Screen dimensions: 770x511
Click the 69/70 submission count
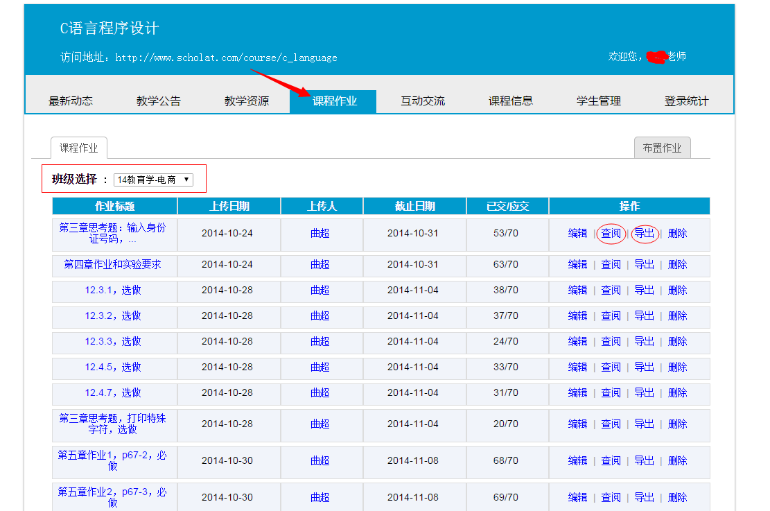pyautogui.click(x=506, y=497)
